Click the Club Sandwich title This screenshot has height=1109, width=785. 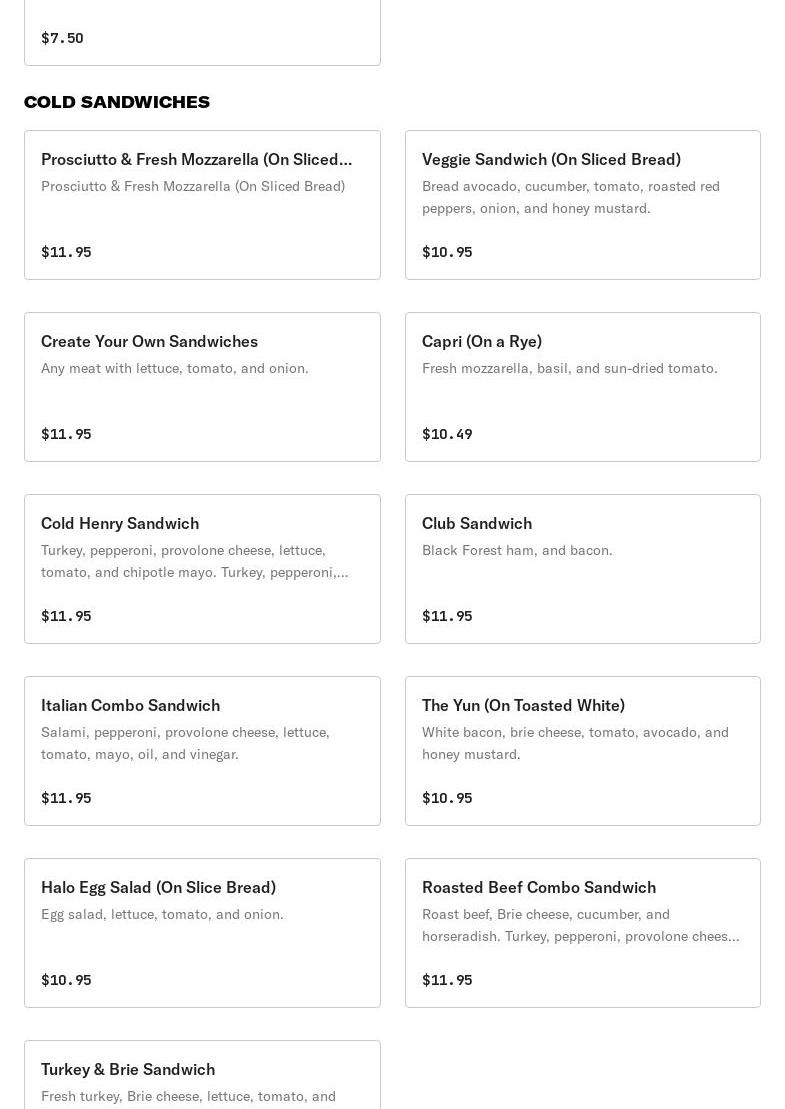click(x=476, y=523)
